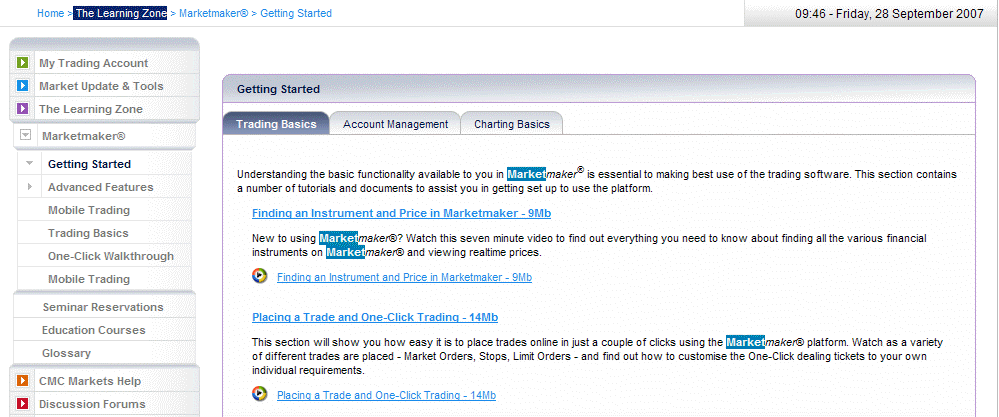This screenshot has height=417, width=999.
Task: Open Trading Basics sidebar entry
Action: tap(88, 233)
